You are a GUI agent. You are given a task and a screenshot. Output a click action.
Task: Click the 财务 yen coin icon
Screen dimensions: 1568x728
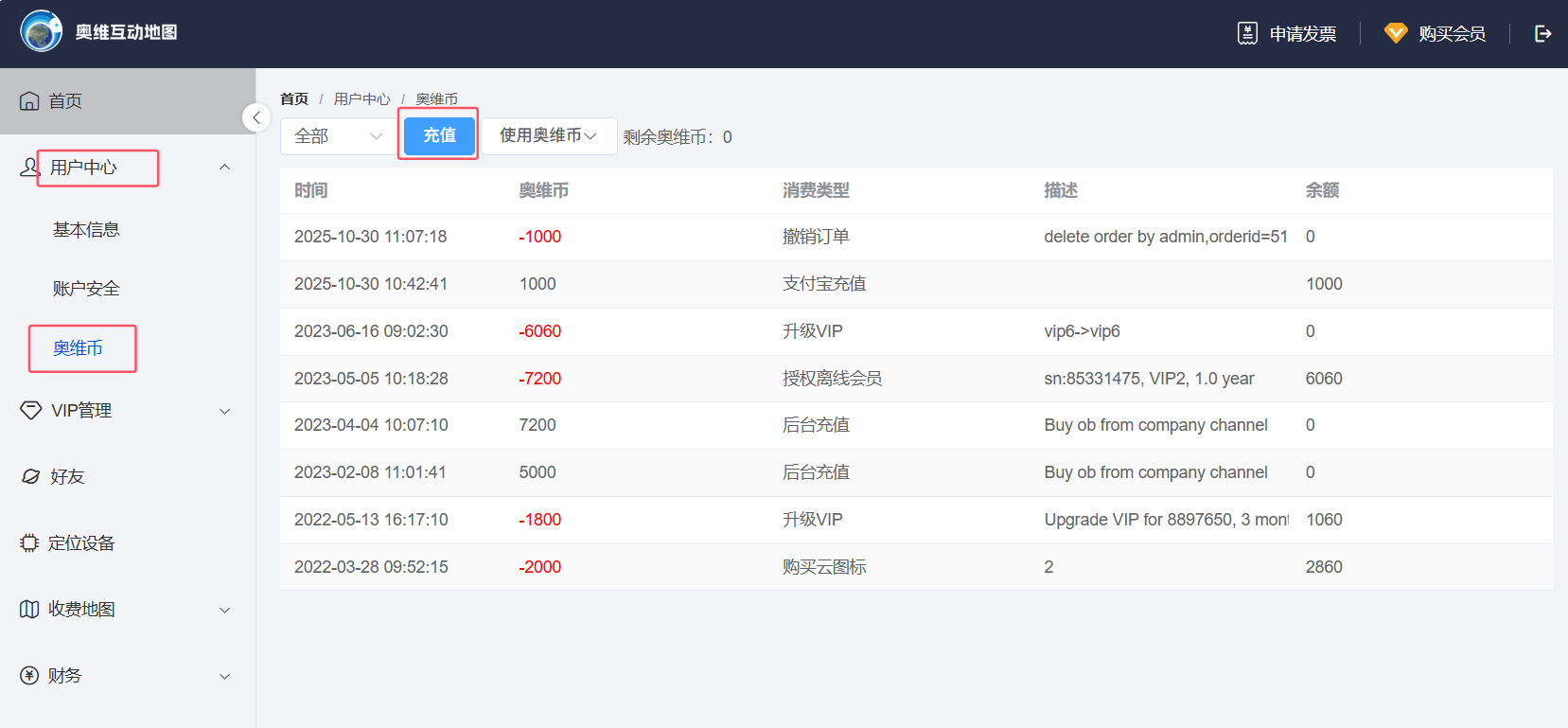(29, 676)
